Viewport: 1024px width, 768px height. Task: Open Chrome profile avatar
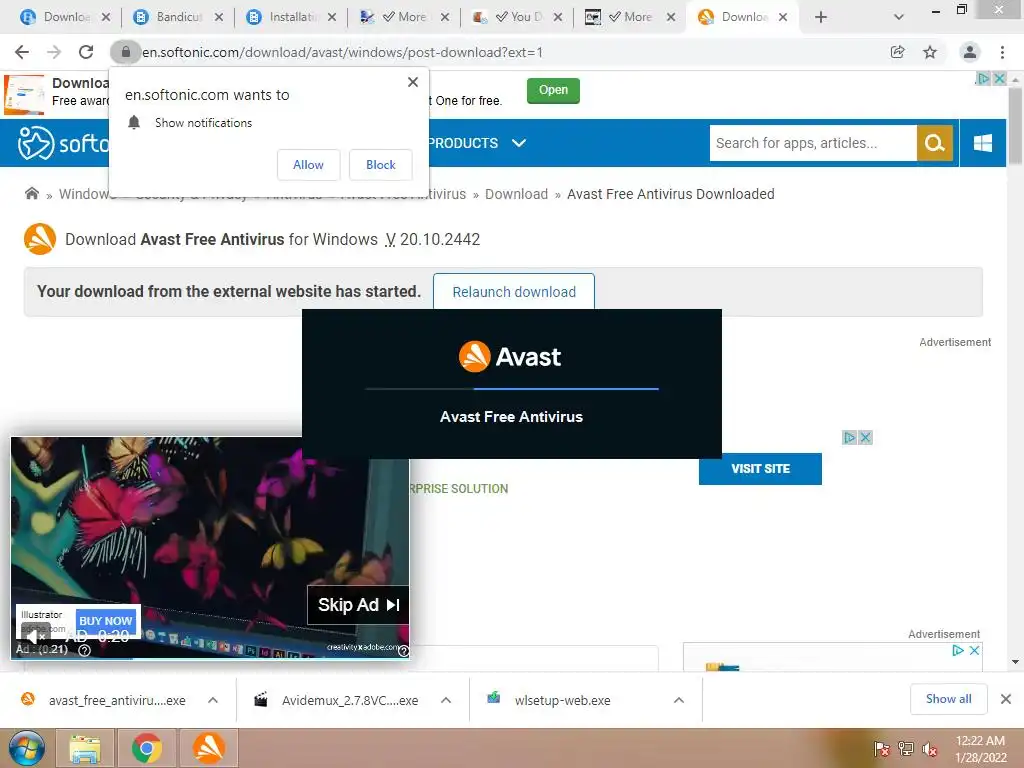pyautogui.click(x=970, y=52)
